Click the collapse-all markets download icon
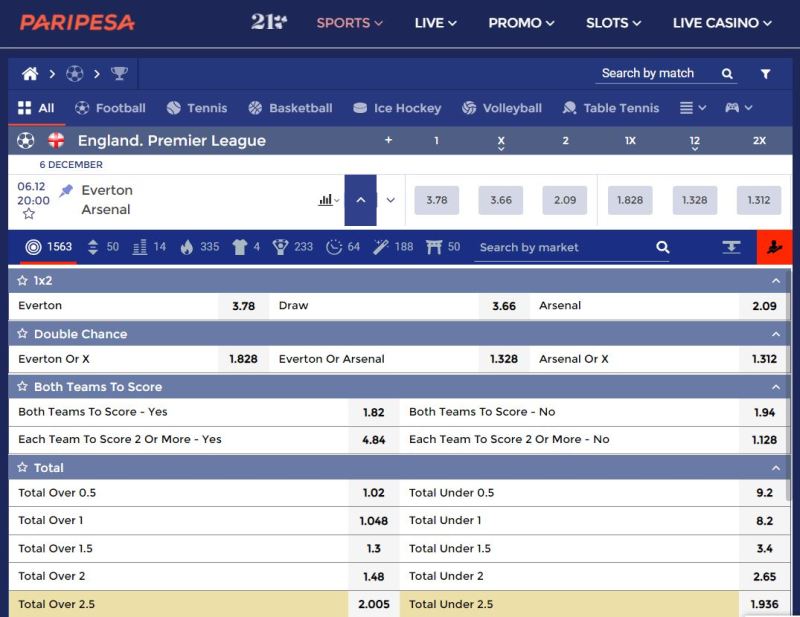This screenshot has width=800, height=617. [731, 247]
